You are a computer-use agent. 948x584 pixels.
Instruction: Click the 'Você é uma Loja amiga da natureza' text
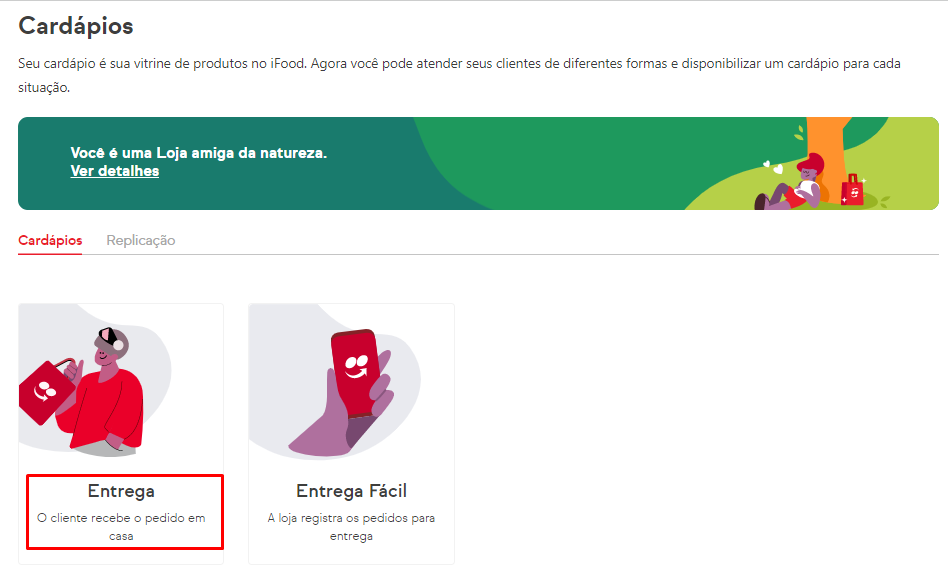click(198, 153)
